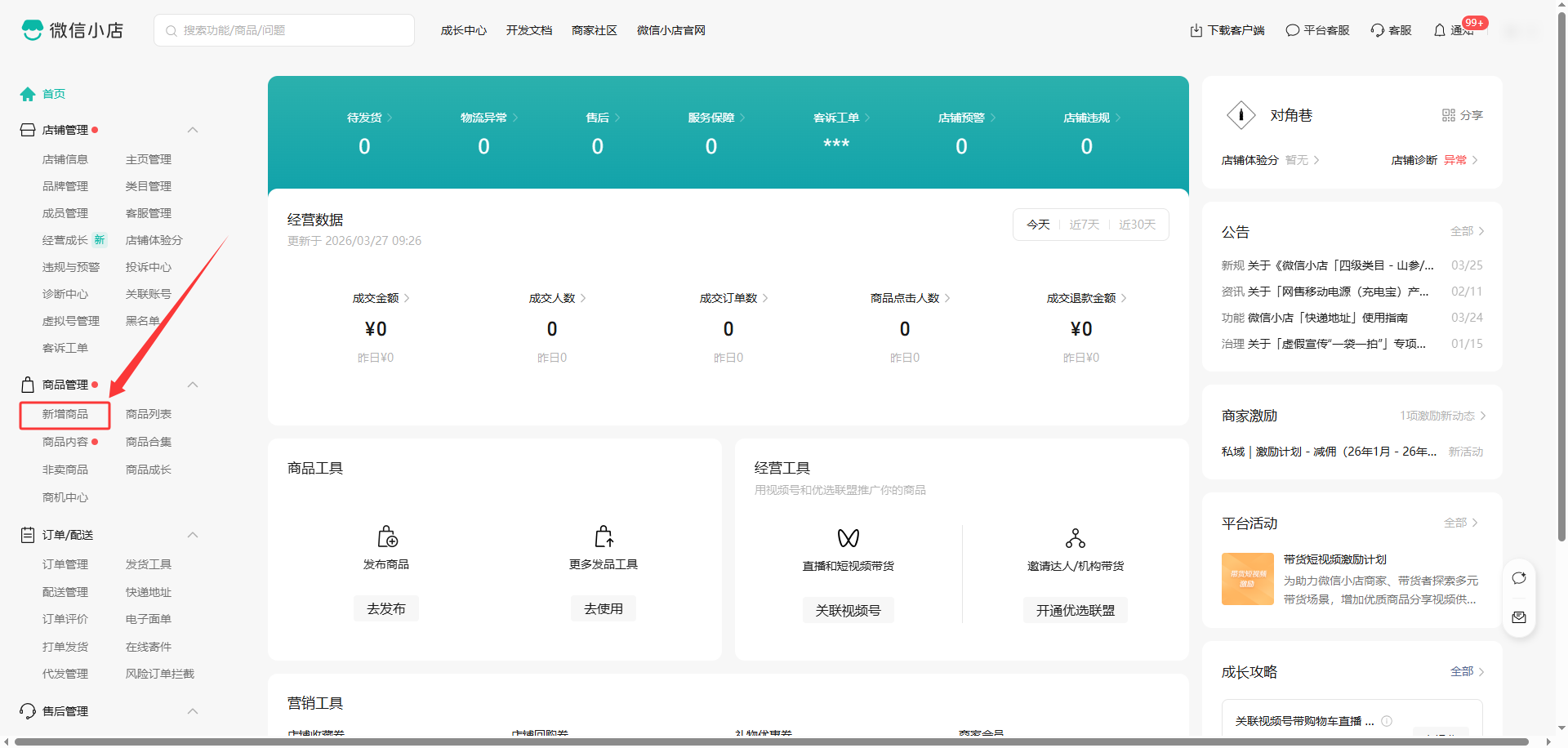Click the invite influencer network icon

pos(1076,538)
